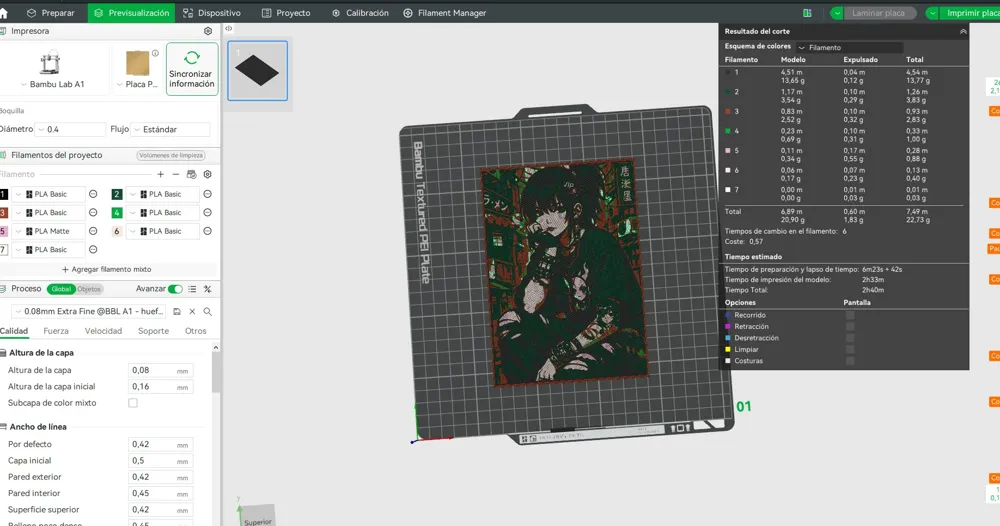This screenshot has height=526, width=1000.
Task: Select the Bambu Lab A1 printer image
Action: pos(50,62)
